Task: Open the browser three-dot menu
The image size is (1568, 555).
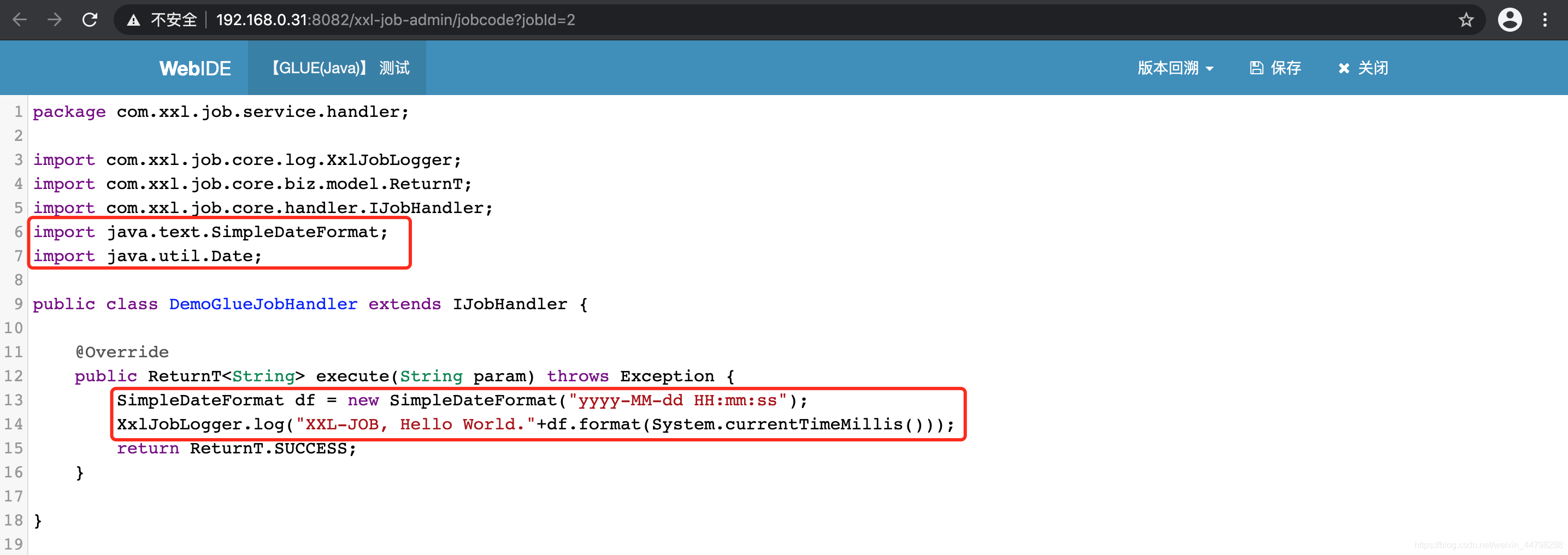Action: click(x=1545, y=20)
